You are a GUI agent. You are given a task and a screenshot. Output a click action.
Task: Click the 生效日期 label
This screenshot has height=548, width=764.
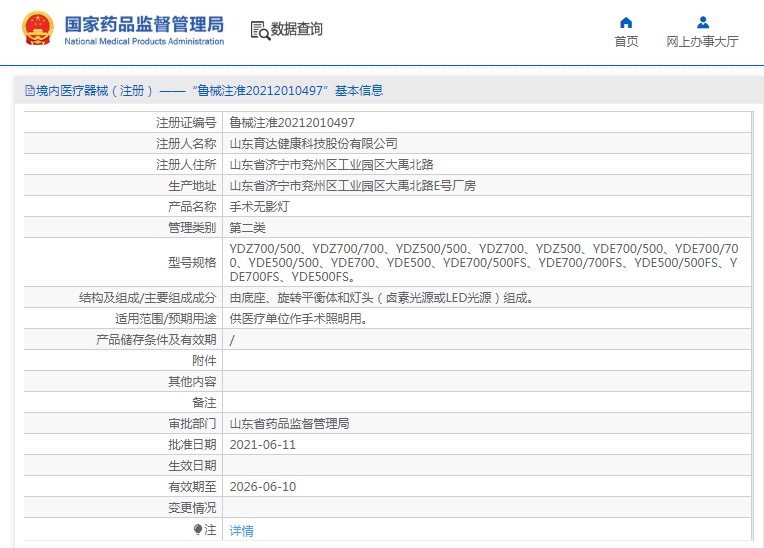(192, 466)
